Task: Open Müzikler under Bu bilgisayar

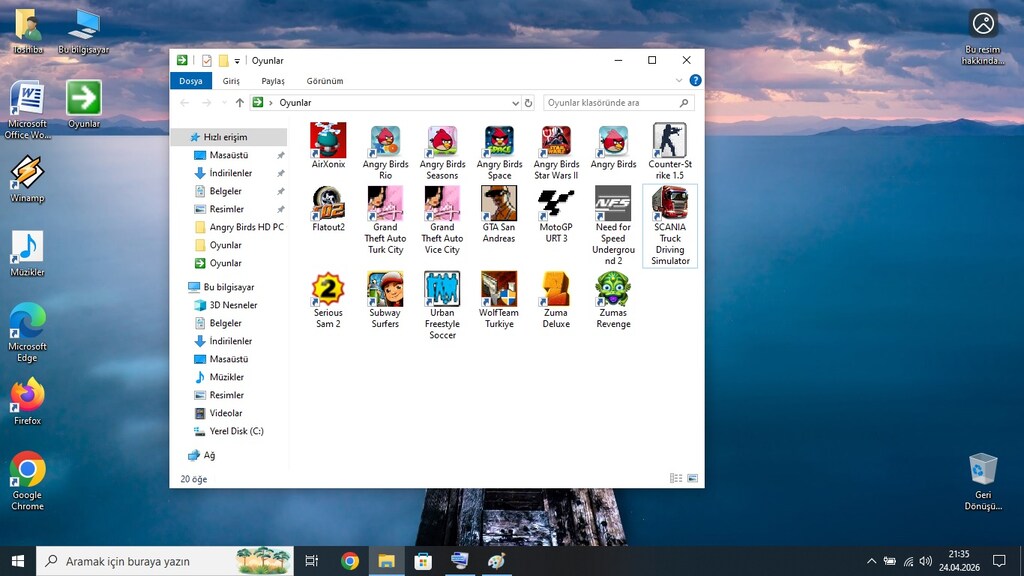Action: click(x=229, y=377)
